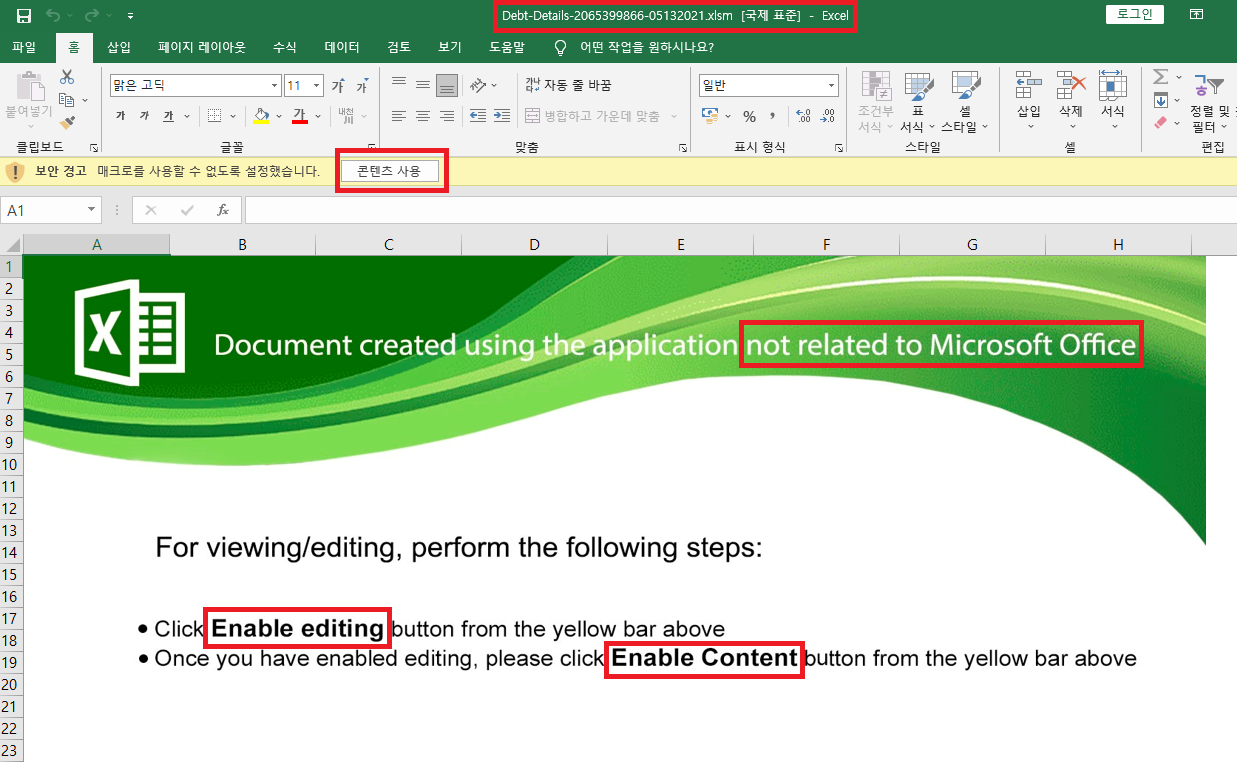Open the 파일 File tab
1237x762 pixels.
pos(24,47)
